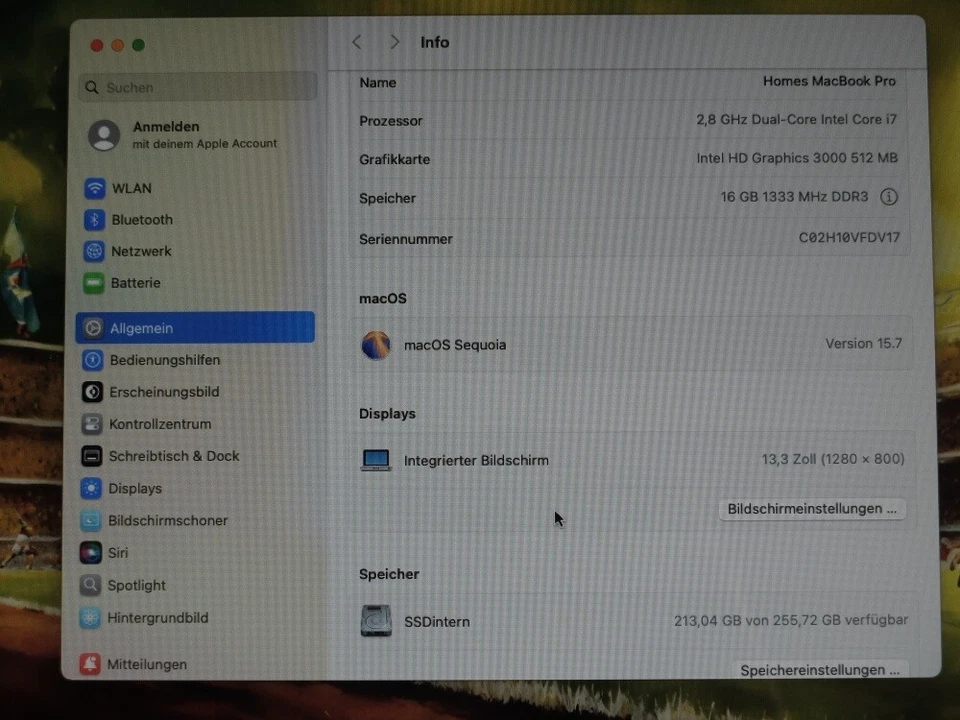The width and height of the screenshot is (960, 720).
Task: Click the macOS Sequoia name text
Action: [455, 345]
